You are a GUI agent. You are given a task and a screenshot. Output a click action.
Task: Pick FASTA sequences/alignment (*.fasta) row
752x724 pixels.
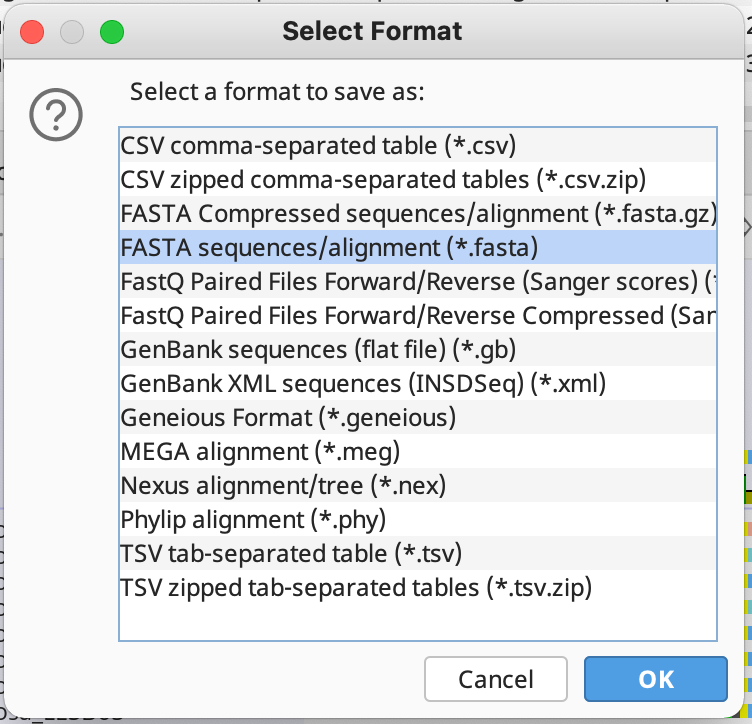pos(418,247)
